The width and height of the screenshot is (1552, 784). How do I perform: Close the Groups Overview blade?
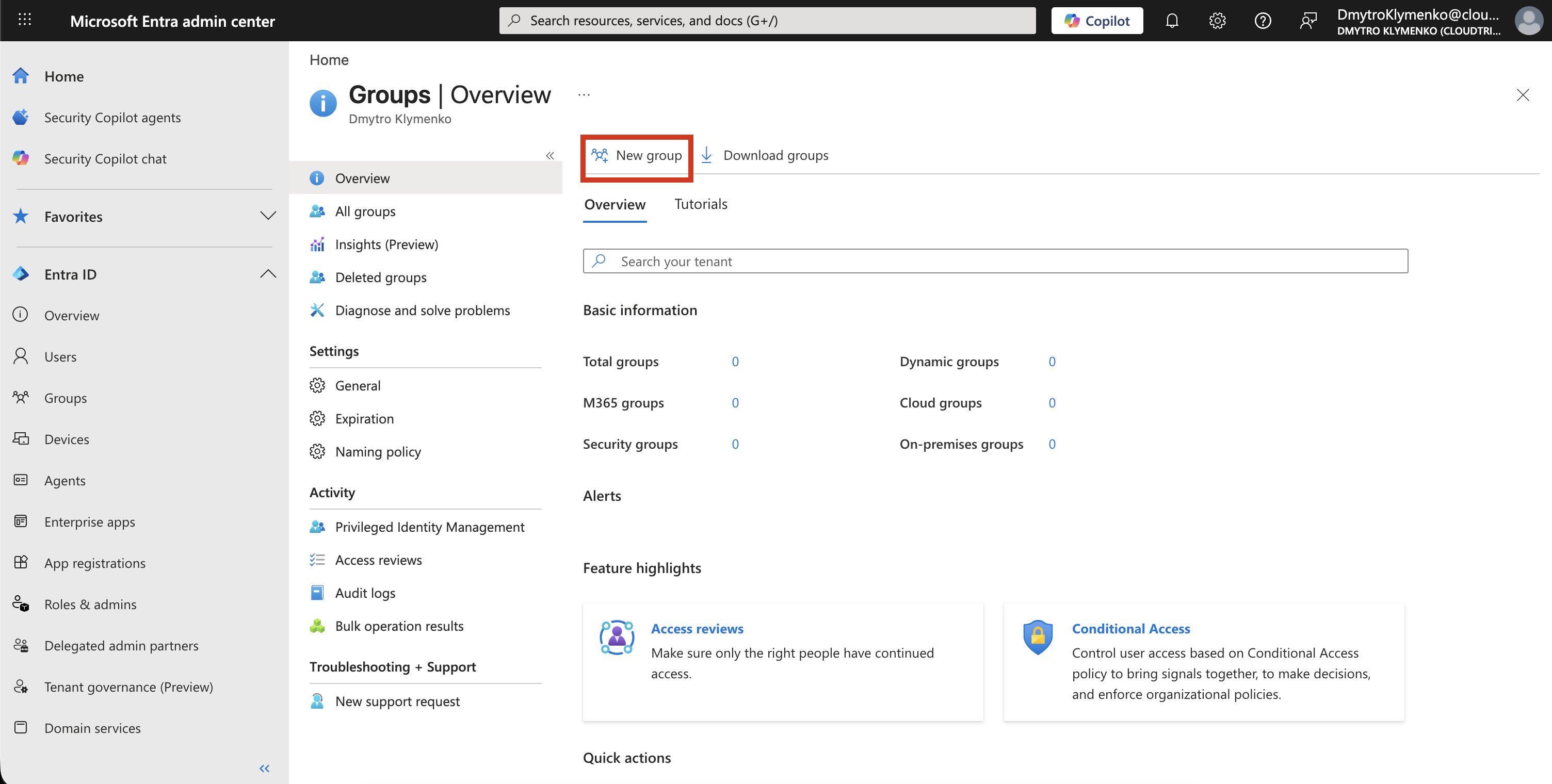1523,94
